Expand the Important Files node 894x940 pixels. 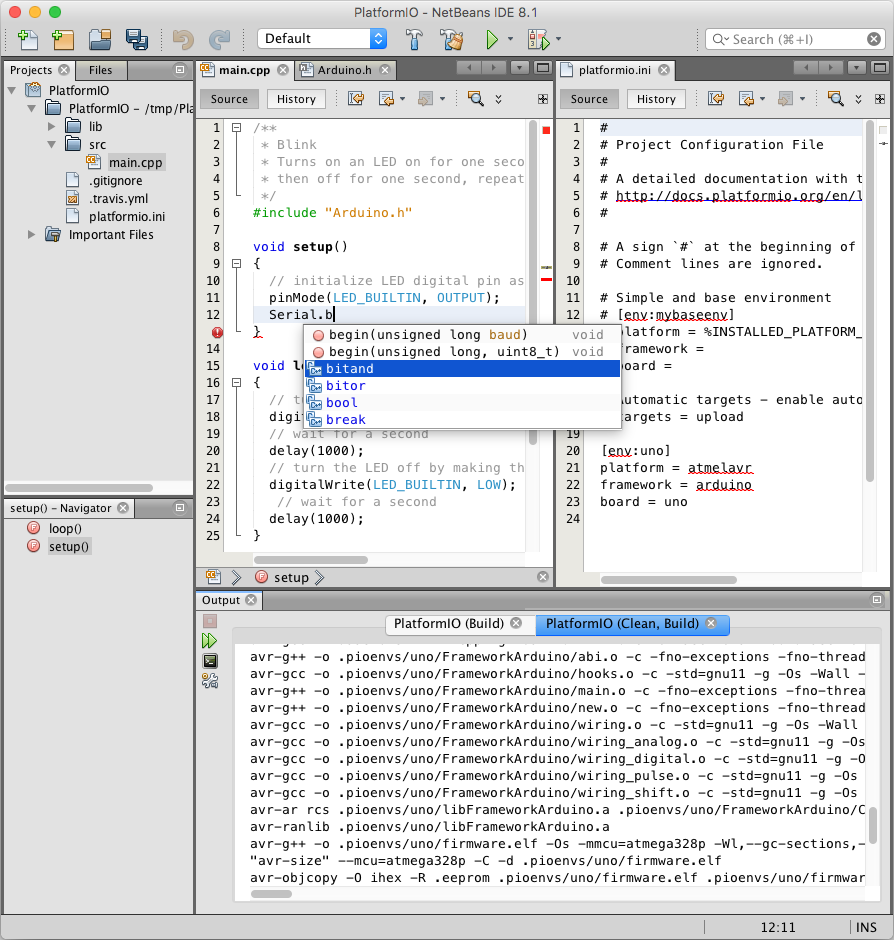click(x=32, y=235)
